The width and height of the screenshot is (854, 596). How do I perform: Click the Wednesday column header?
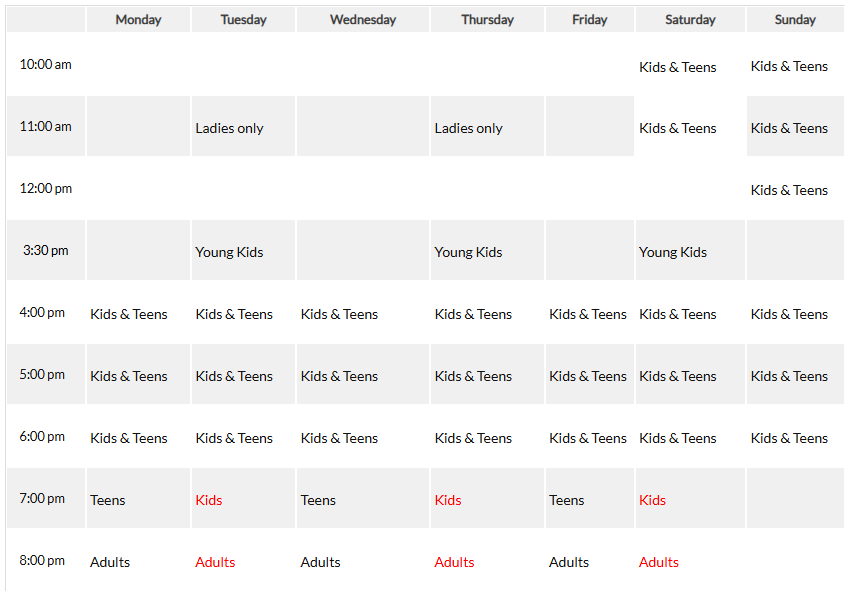363,20
